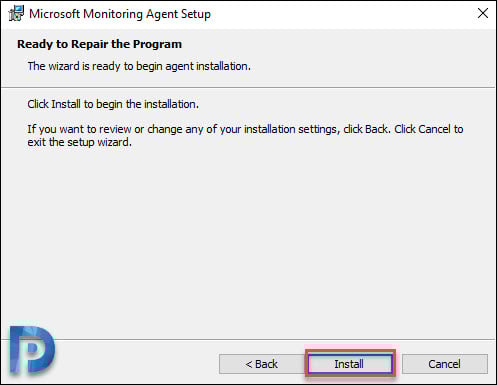497x385 pixels.
Task: Click the setup installer icon in title bar
Action: point(16,14)
